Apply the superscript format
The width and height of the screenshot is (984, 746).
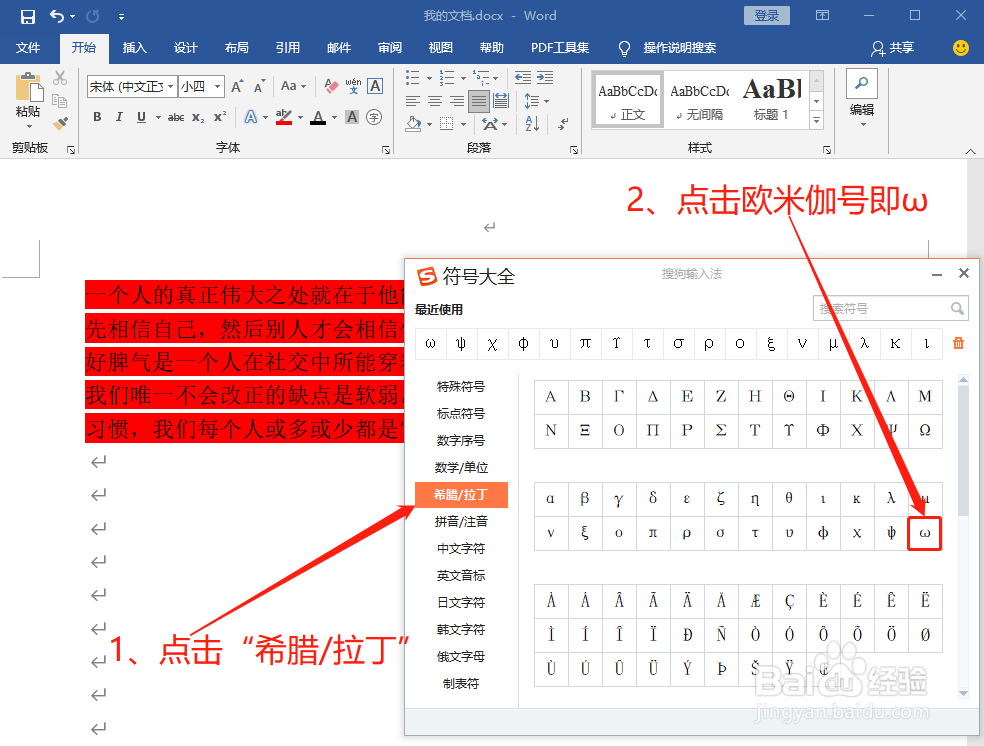[x=220, y=117]
